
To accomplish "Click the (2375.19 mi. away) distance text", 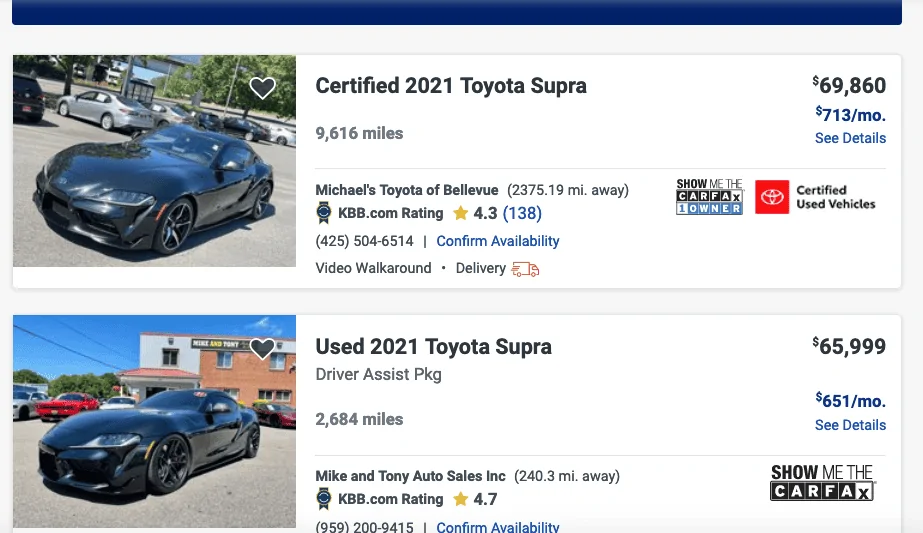I will pos(568,190).
